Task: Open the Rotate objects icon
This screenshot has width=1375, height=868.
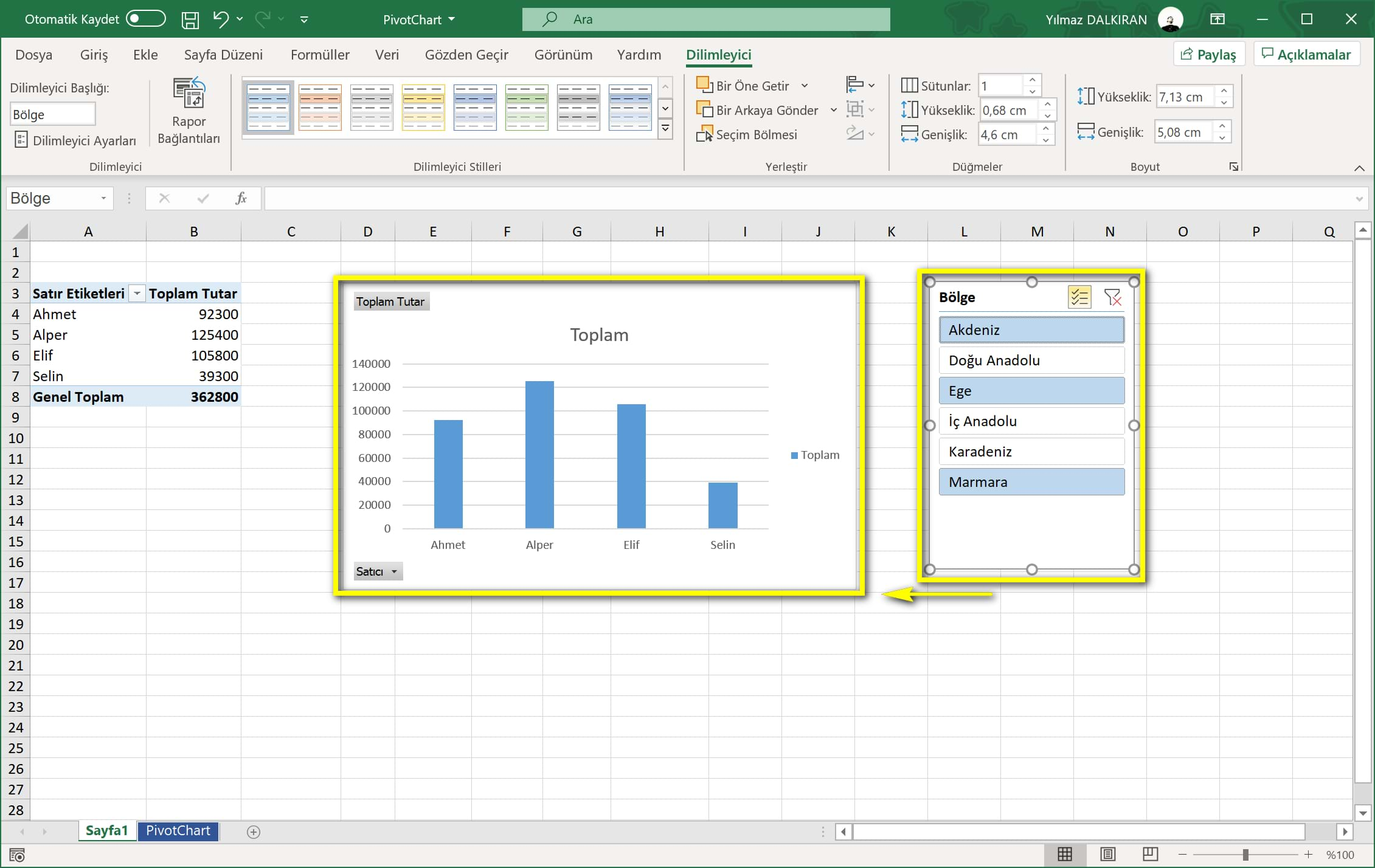Action: pos(860,134)
